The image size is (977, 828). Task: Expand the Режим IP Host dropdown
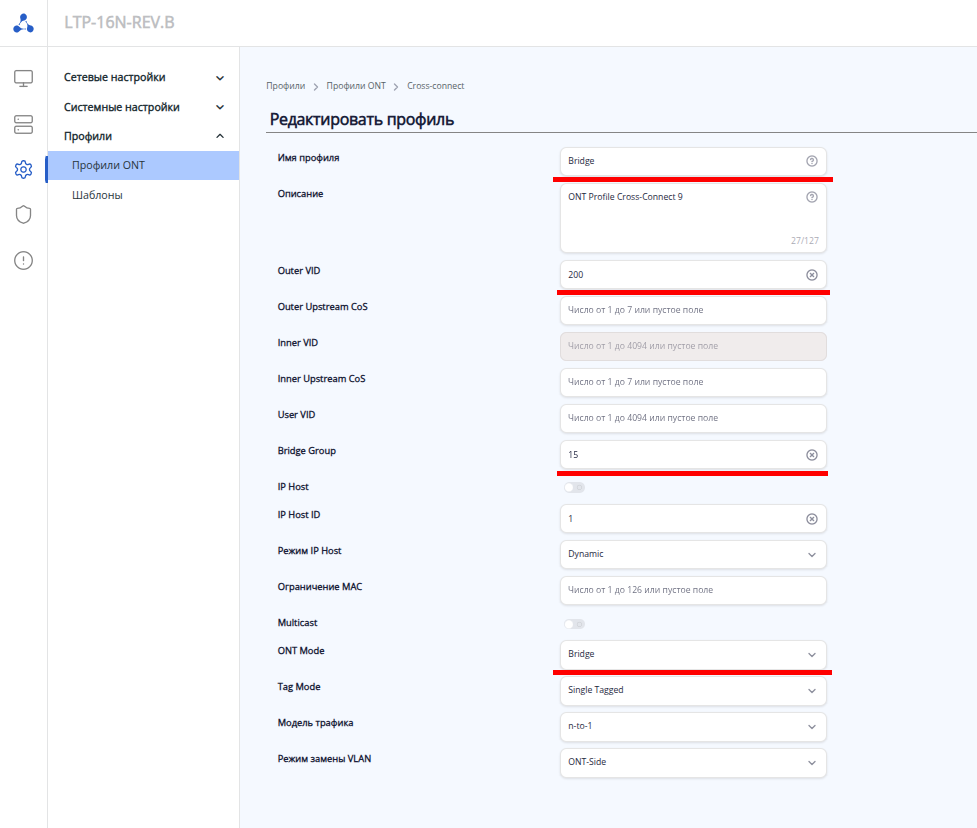tap(693, 554)
